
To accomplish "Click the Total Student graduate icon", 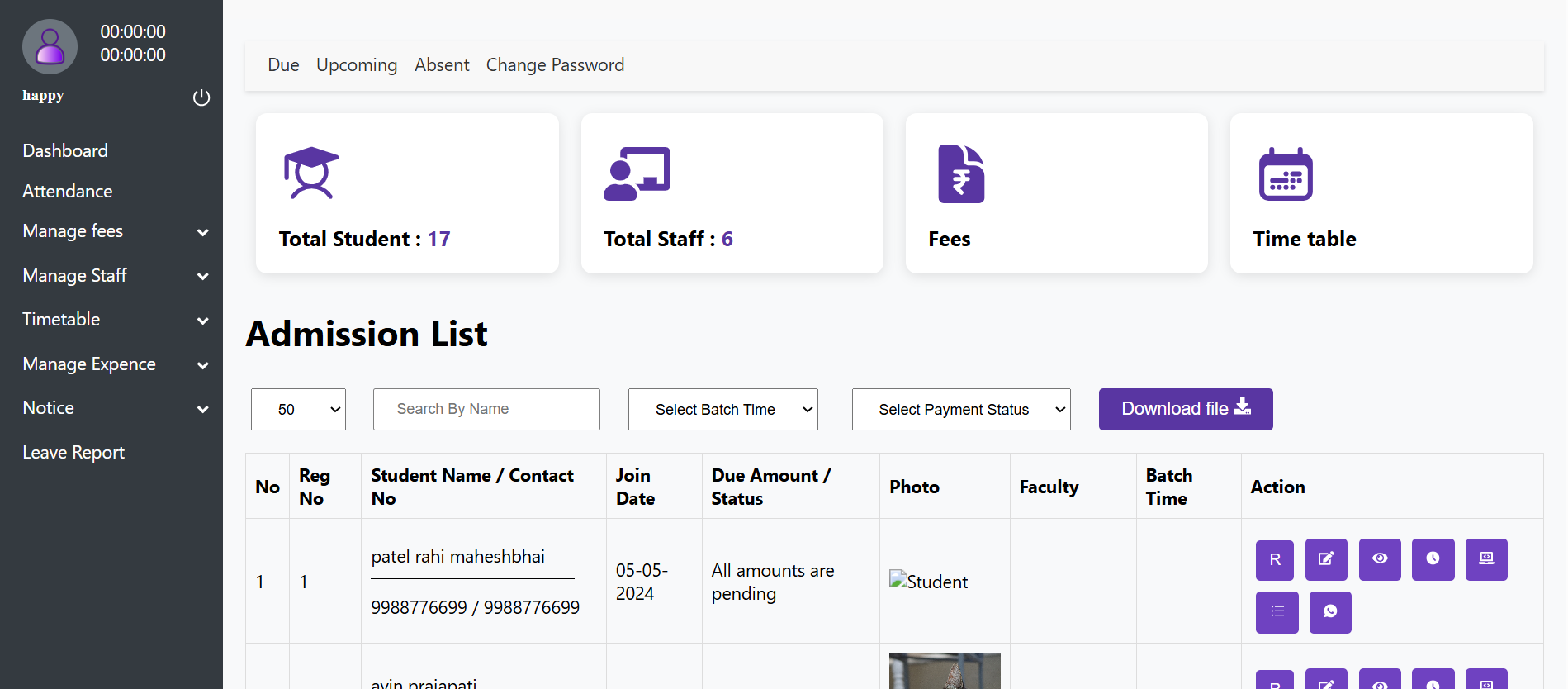I will (311, 173).
